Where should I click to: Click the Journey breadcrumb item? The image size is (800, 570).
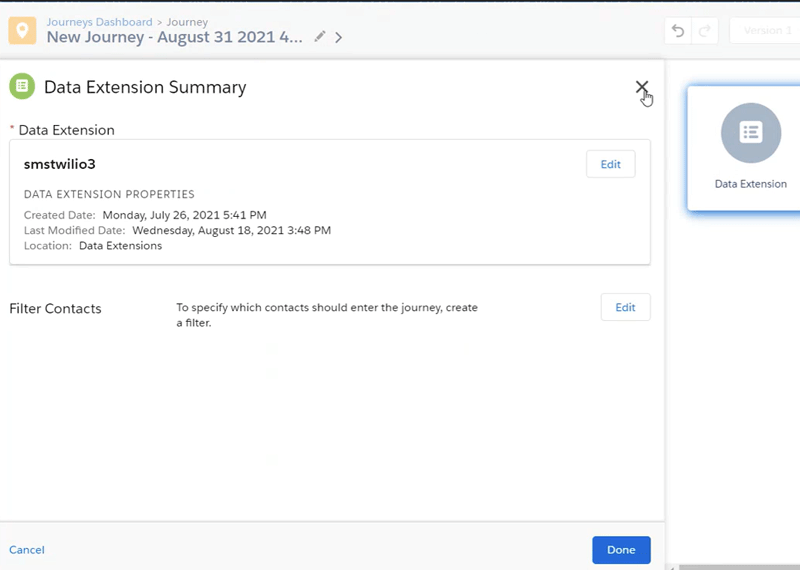coord(186,21)
